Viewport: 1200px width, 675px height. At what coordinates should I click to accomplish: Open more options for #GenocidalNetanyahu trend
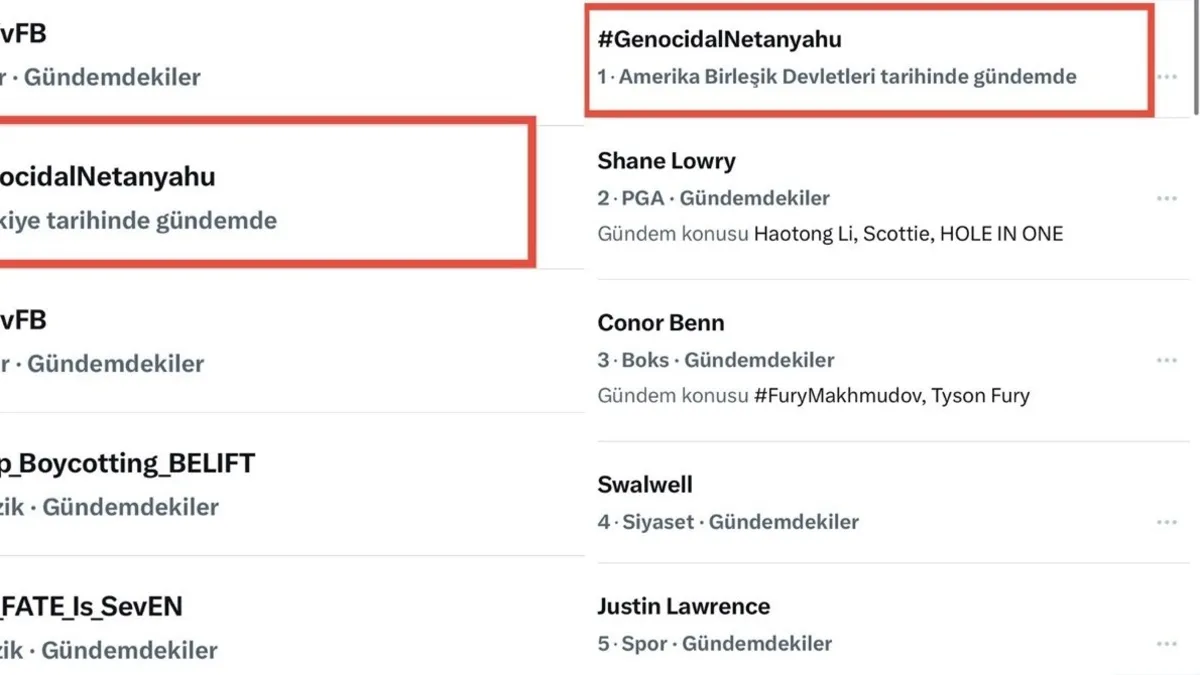pos(1166,77)
